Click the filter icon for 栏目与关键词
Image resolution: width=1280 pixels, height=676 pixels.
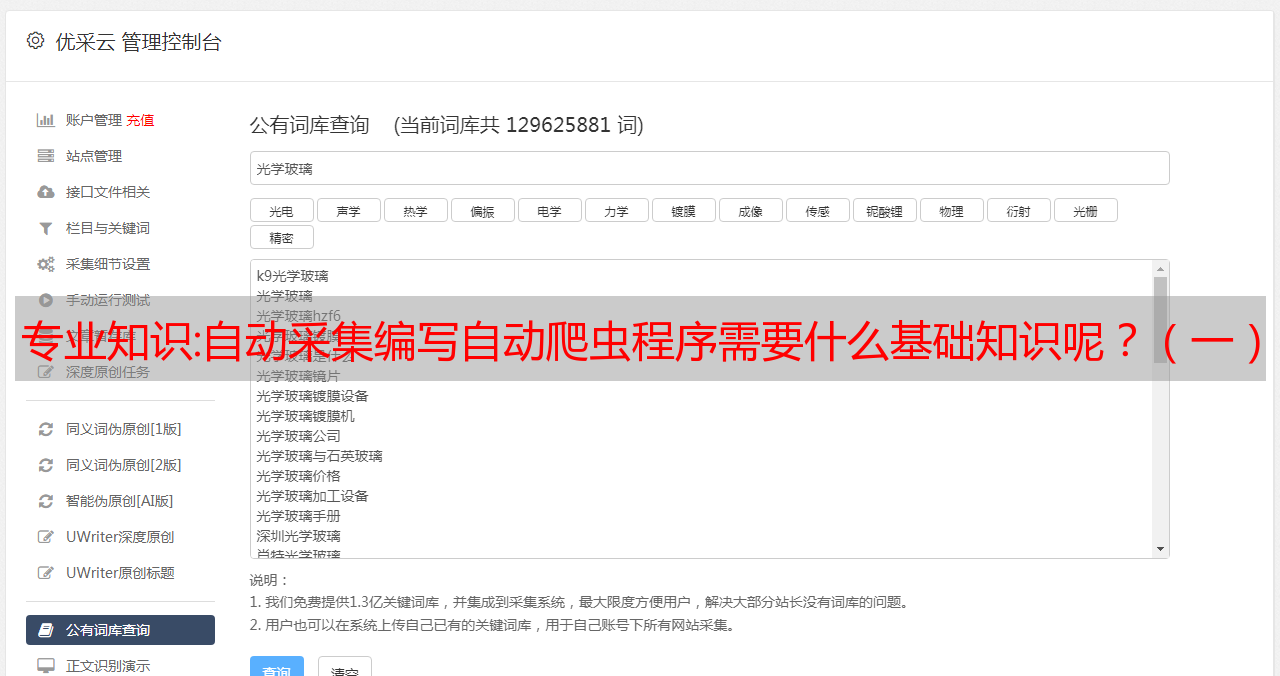point(45,228)
